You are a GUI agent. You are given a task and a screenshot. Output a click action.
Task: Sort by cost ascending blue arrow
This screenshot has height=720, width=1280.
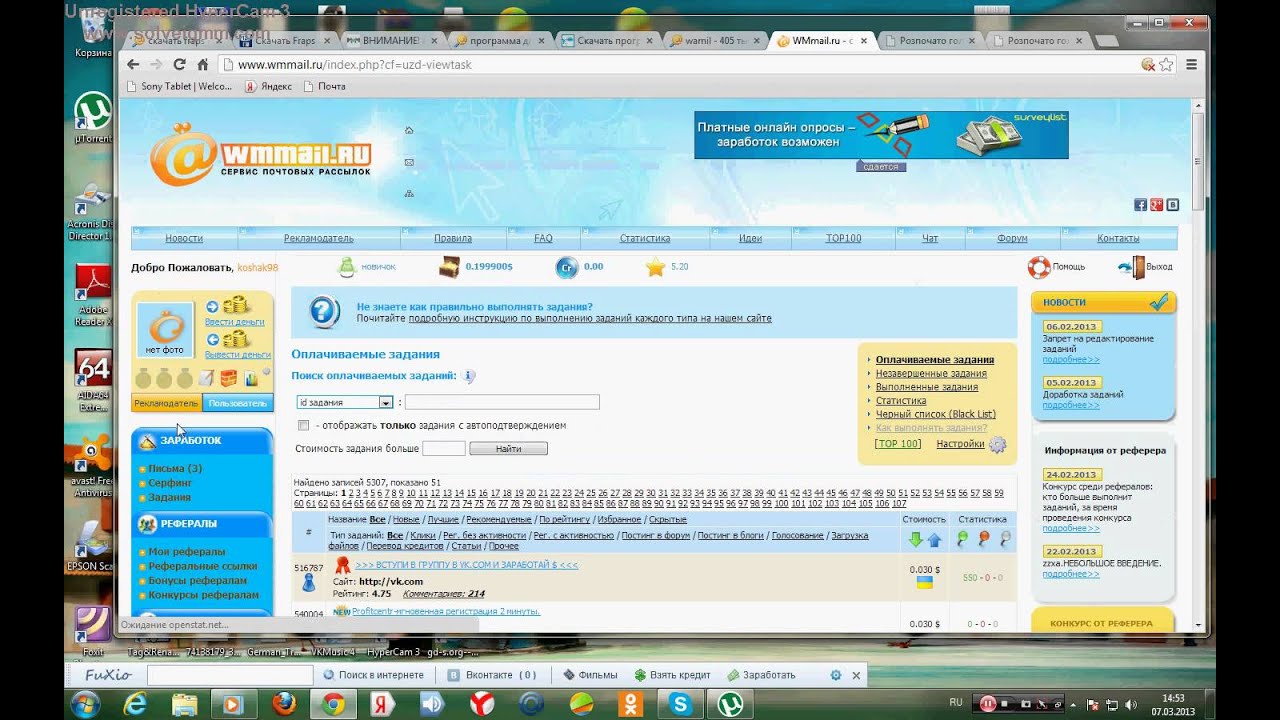click(x=934, y=540)
